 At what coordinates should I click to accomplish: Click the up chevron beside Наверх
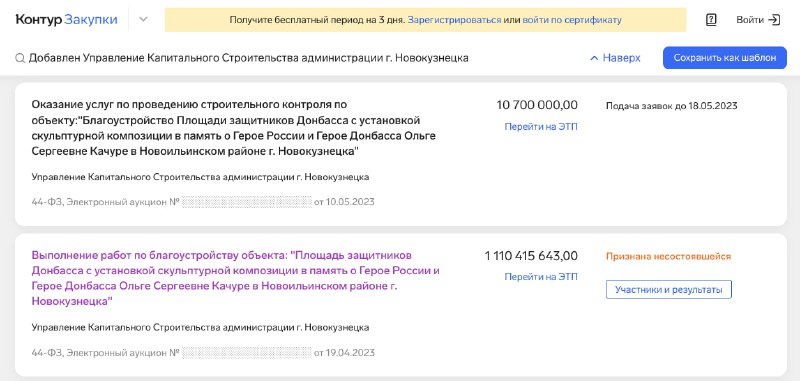[594, 58]
